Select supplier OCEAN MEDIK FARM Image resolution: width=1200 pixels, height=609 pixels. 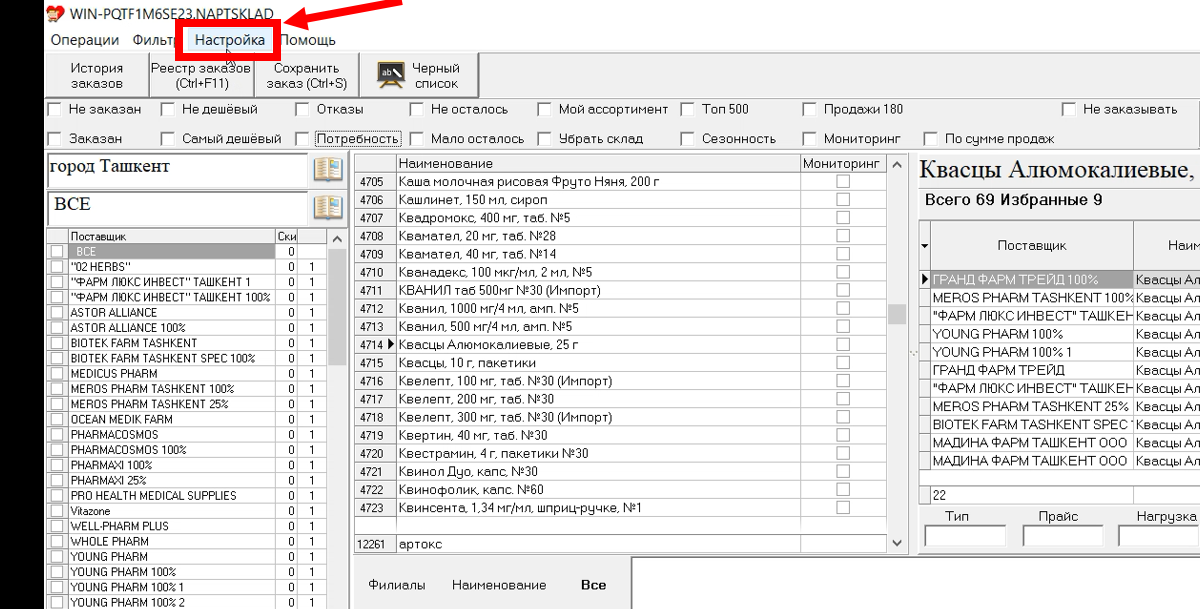click(171, 419)
